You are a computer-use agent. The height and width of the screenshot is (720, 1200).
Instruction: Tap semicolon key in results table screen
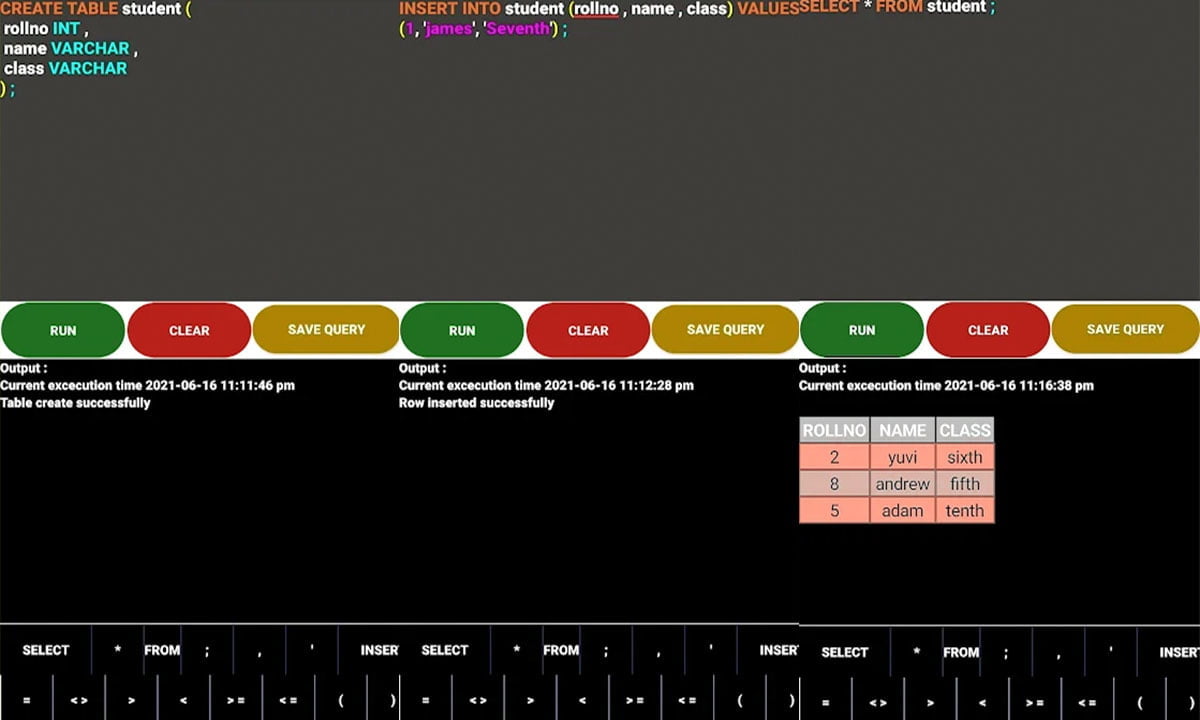[1006, 651]
